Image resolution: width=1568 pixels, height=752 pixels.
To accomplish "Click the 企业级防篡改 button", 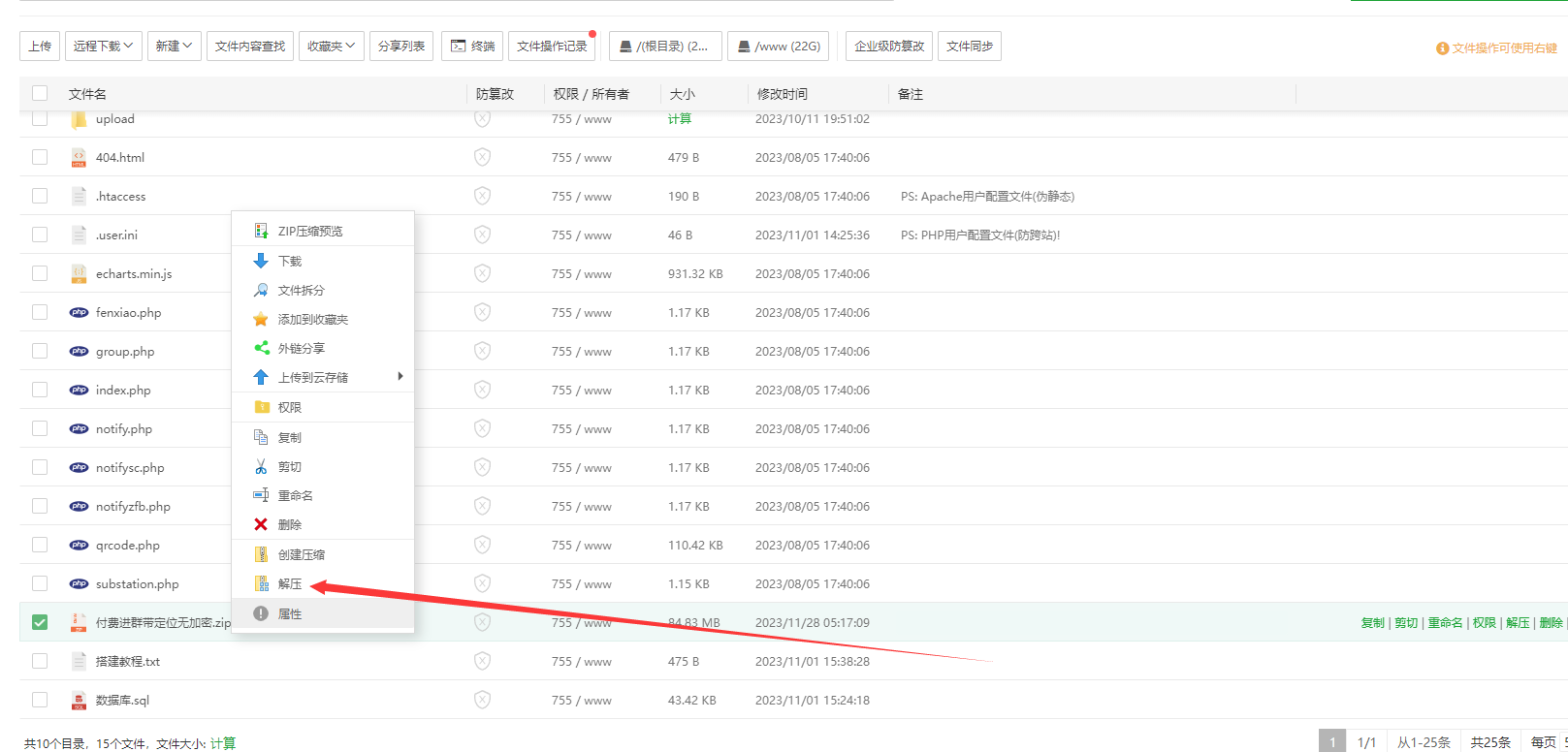I will 889,46.
